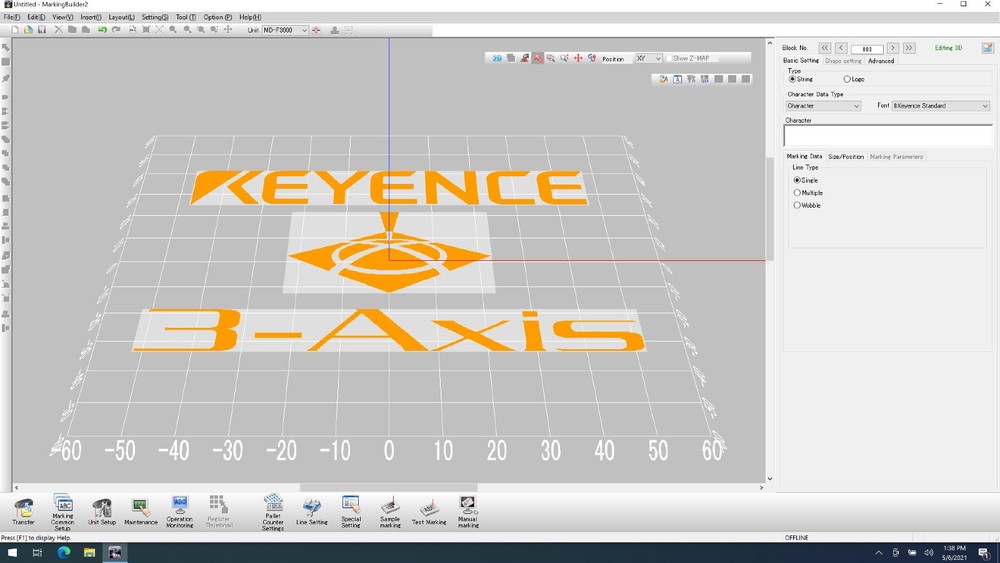1000x563 pixels.
Task: Choose Single line type
Action: (797, 180)
